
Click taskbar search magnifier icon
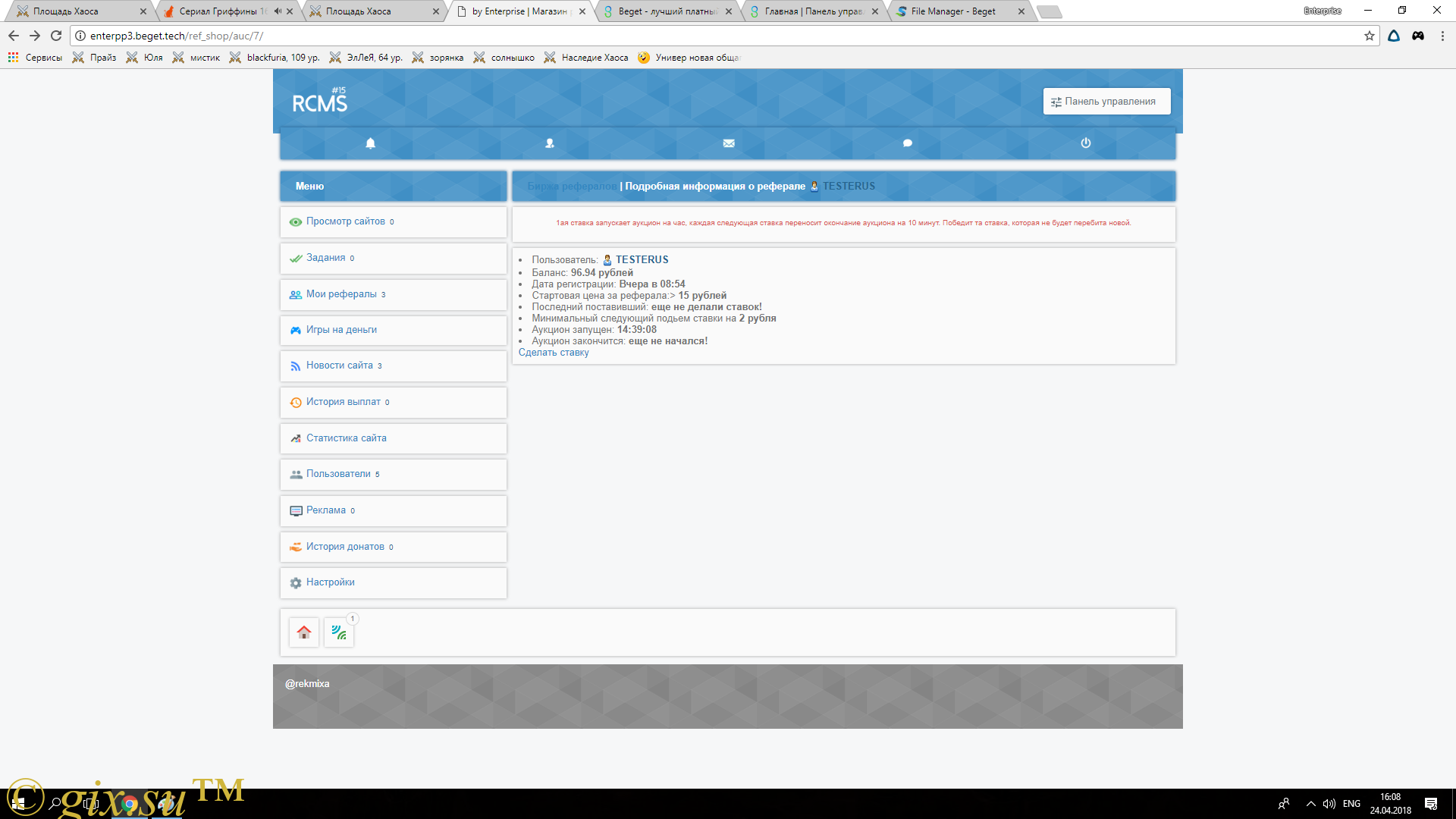click(x=55, y=804)
